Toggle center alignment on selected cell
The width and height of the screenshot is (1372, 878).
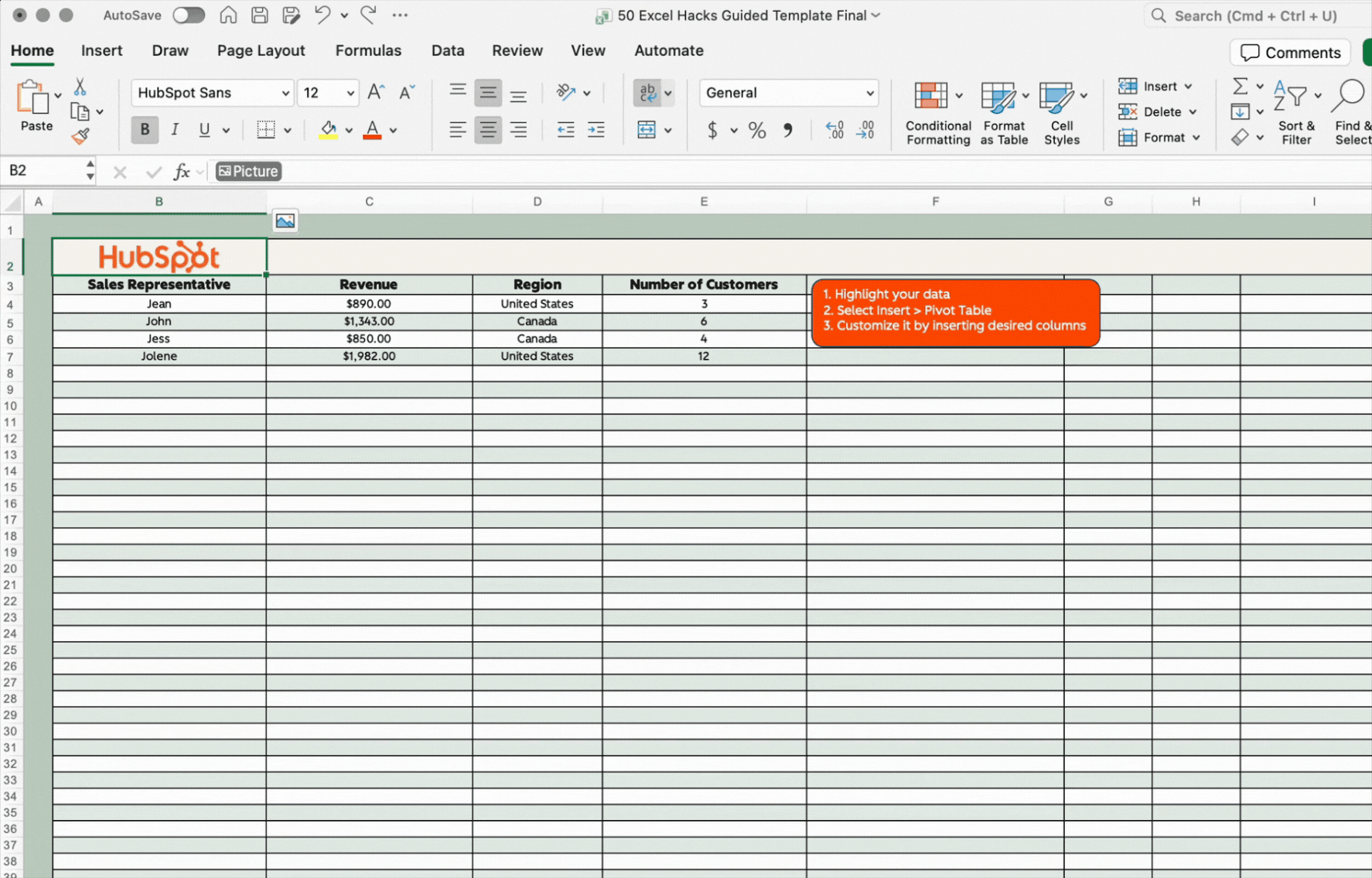[488, 129]
